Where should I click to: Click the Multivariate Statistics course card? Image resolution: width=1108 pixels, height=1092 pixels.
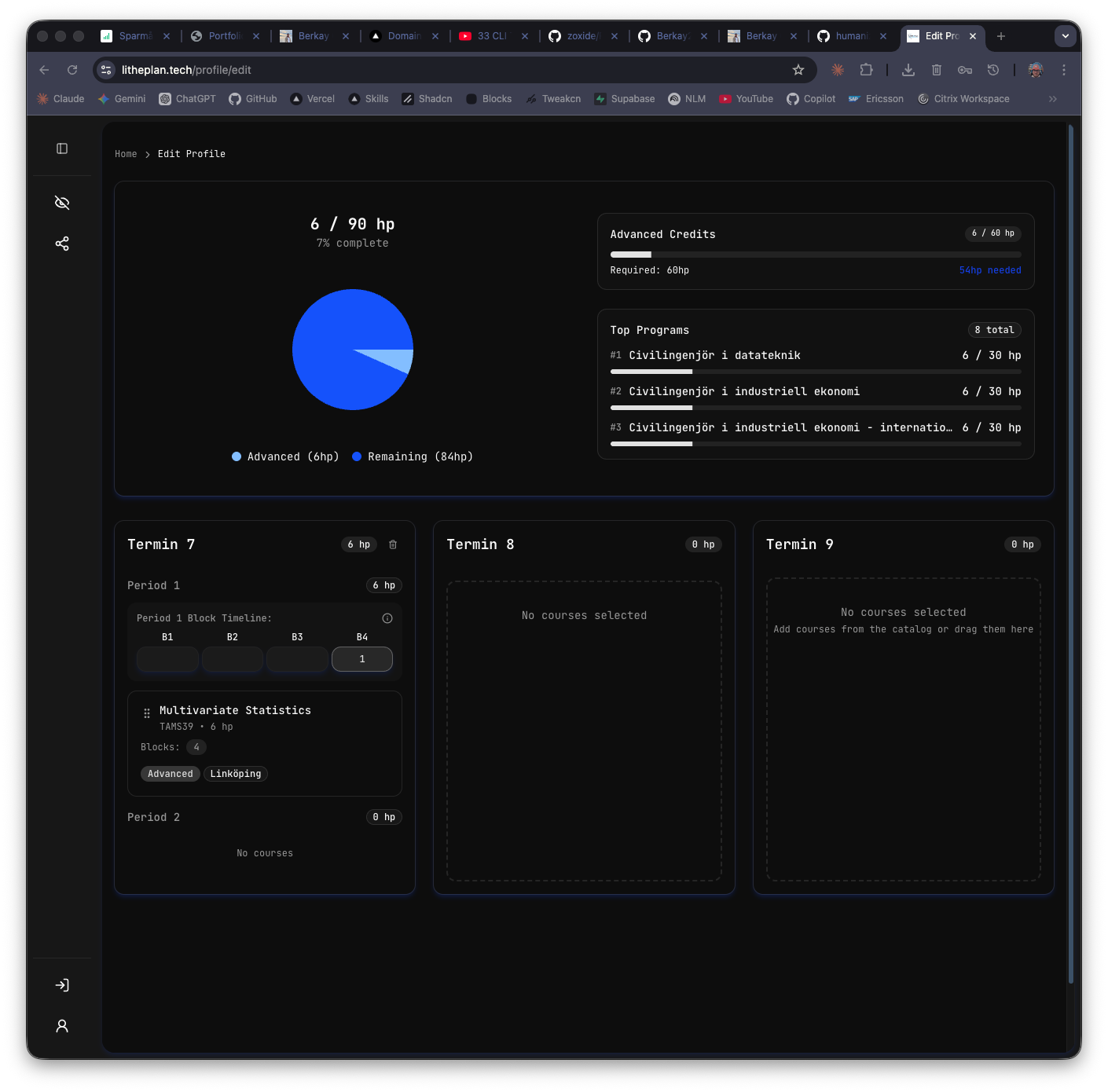(x=265, y=743)
